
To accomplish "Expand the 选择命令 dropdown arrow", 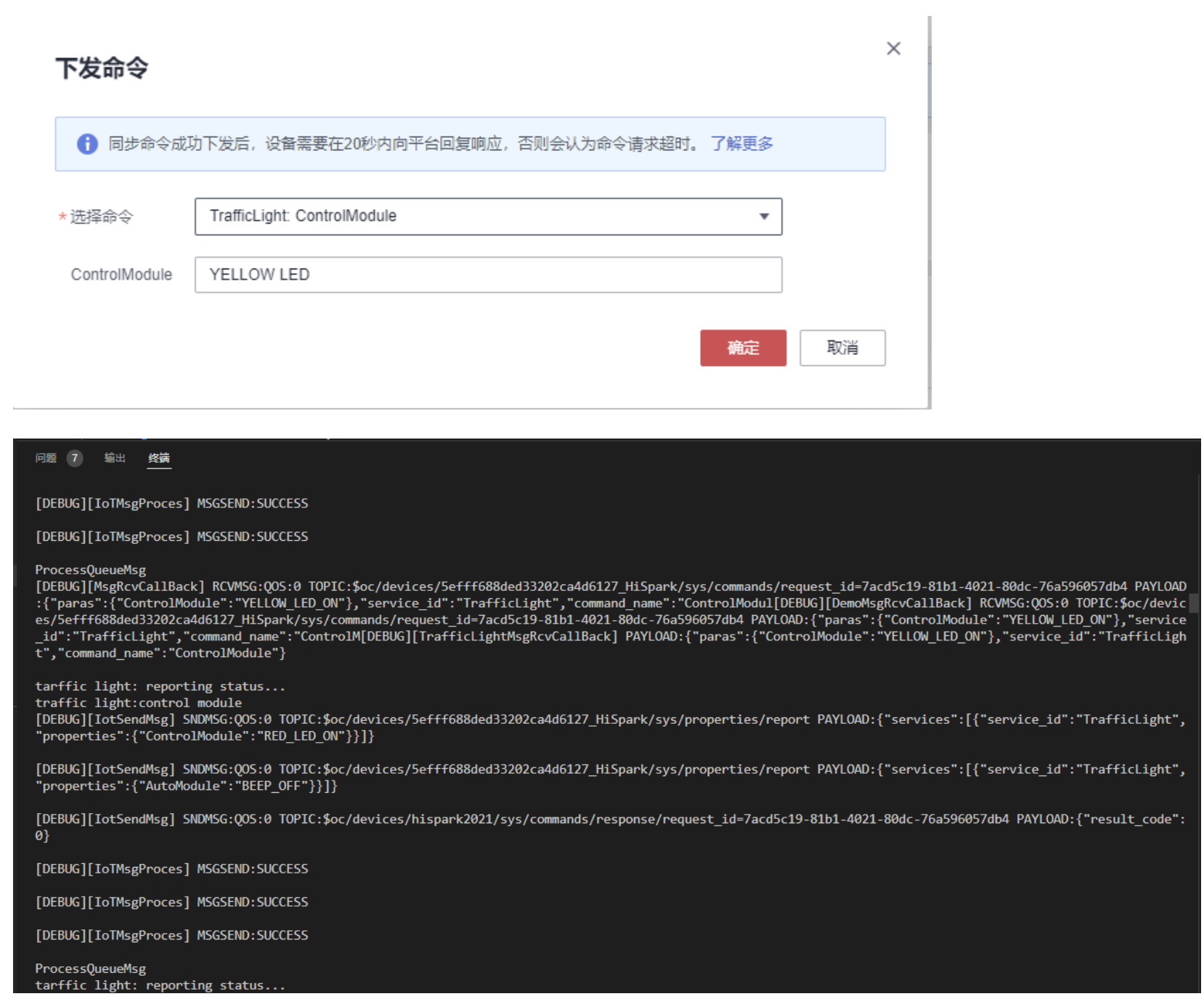I will (763, 216).
